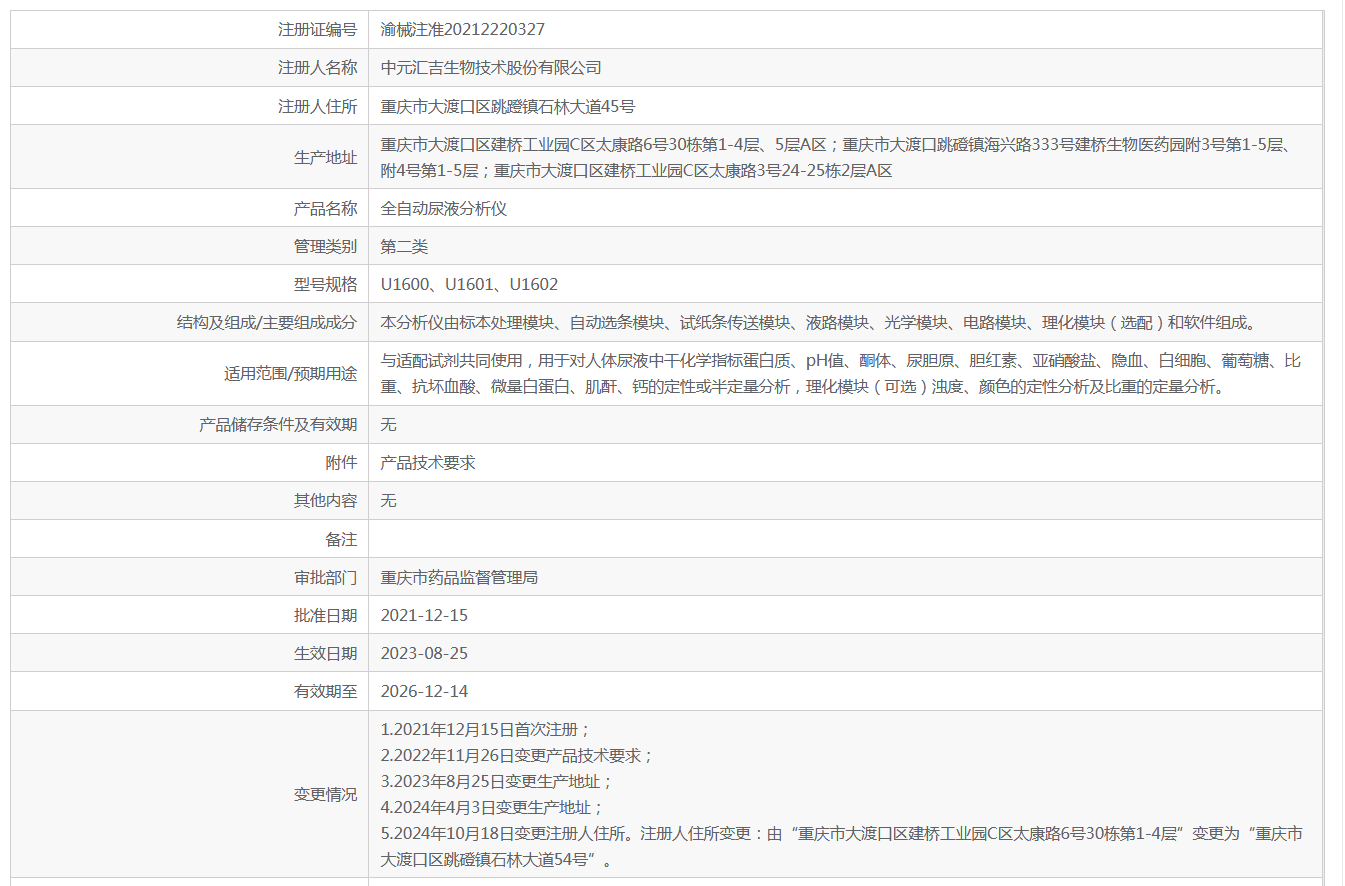The image size is (1345, 886).
Task: Select expiry date 2026-12-14
Action: point(424,691)
